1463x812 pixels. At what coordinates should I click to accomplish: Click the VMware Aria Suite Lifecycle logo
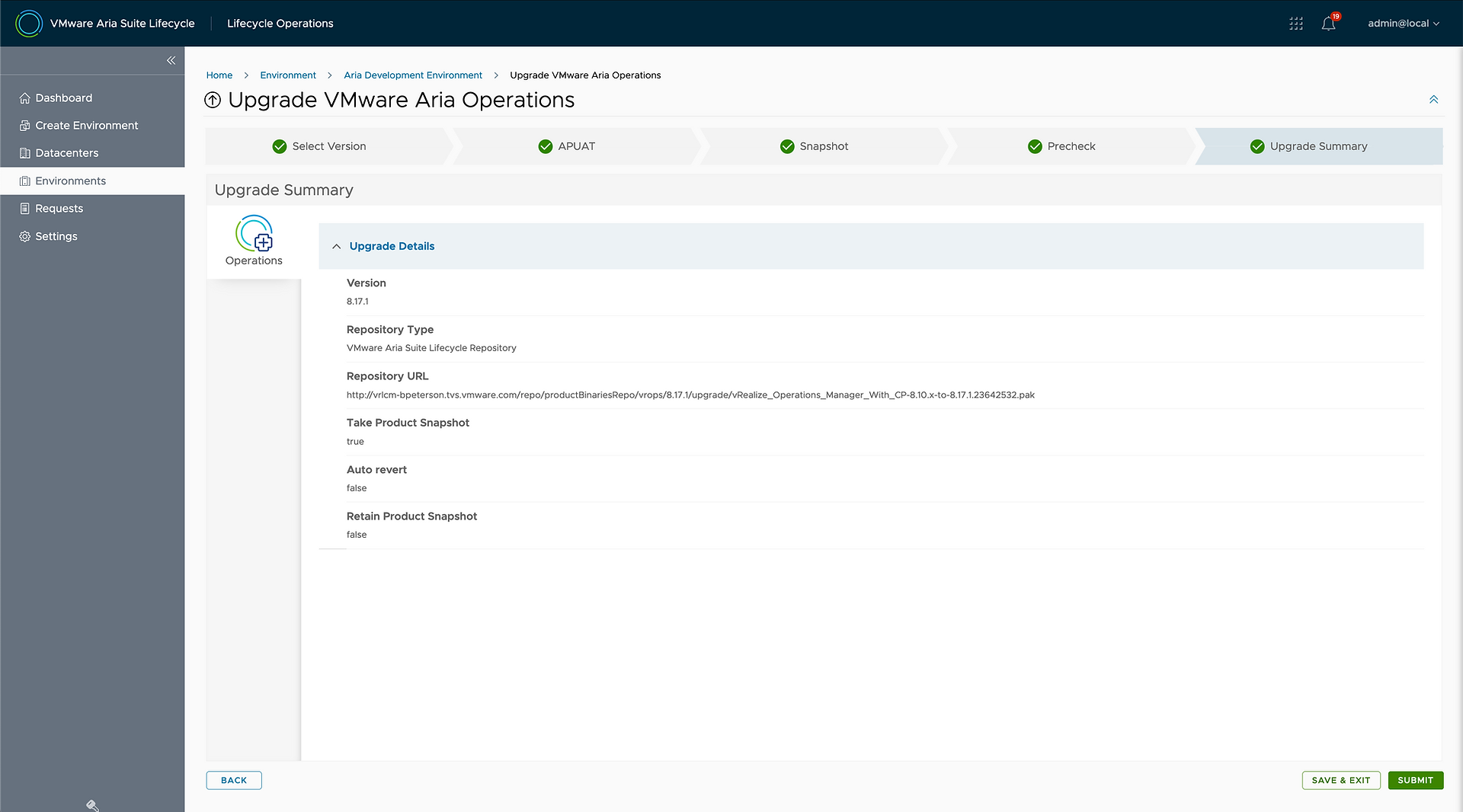point(29,24)
